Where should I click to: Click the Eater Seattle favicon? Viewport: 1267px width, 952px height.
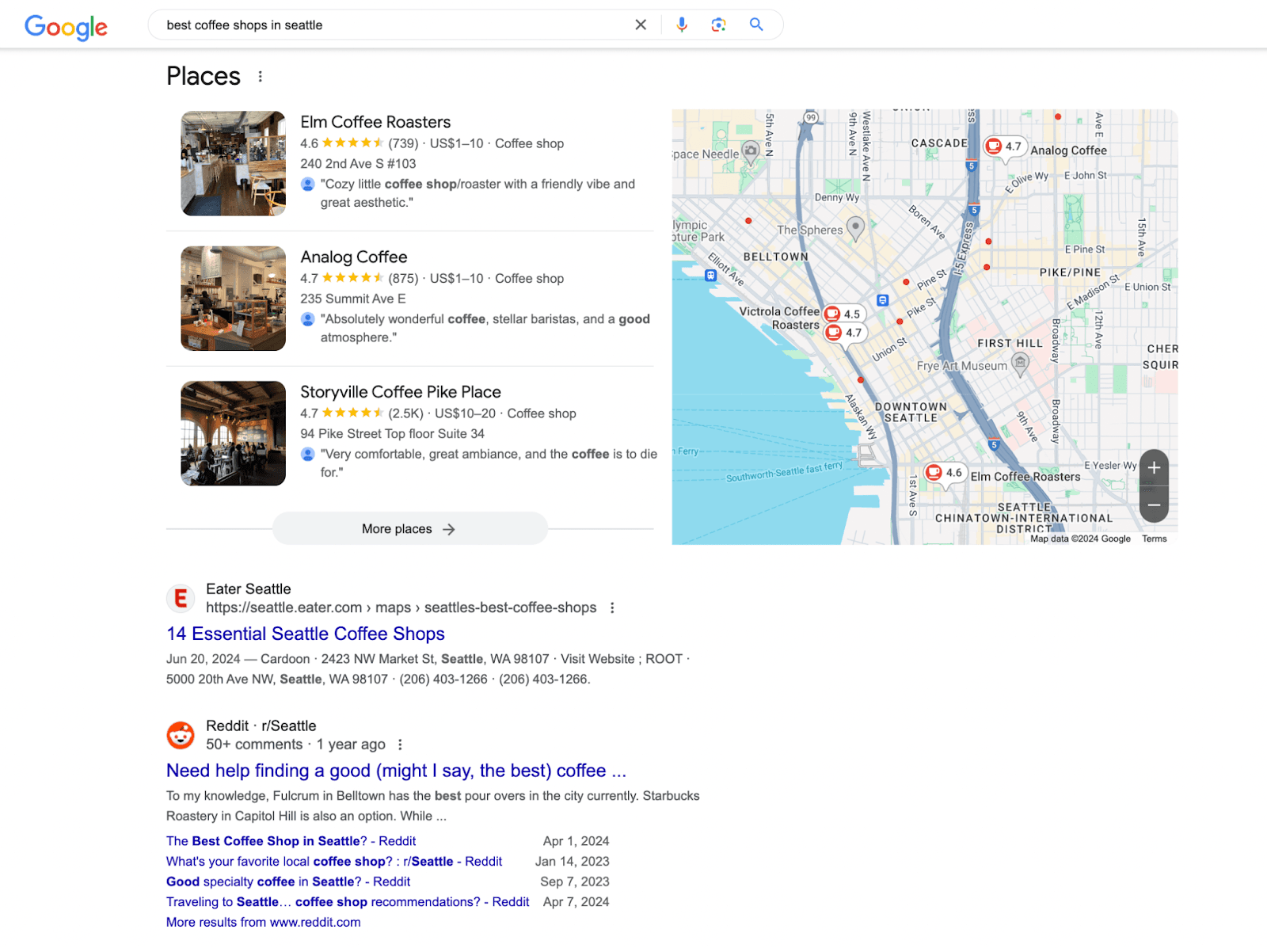pyautogui.click(x=181, y=598)
